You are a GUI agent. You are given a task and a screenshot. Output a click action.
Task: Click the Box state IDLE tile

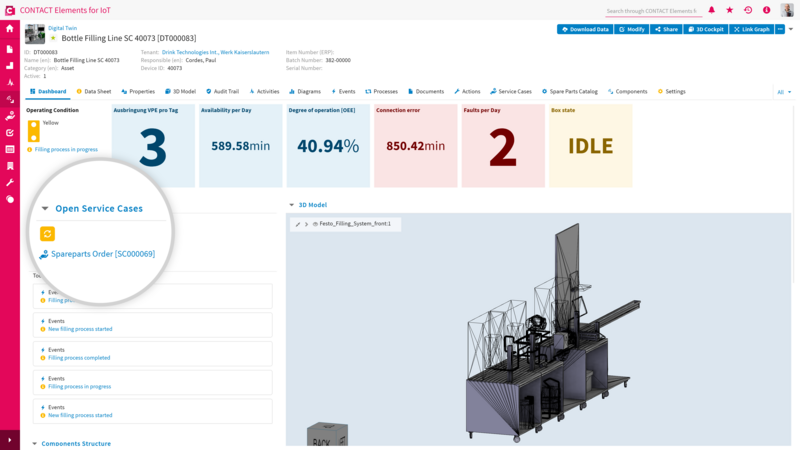tap(590, 146)
